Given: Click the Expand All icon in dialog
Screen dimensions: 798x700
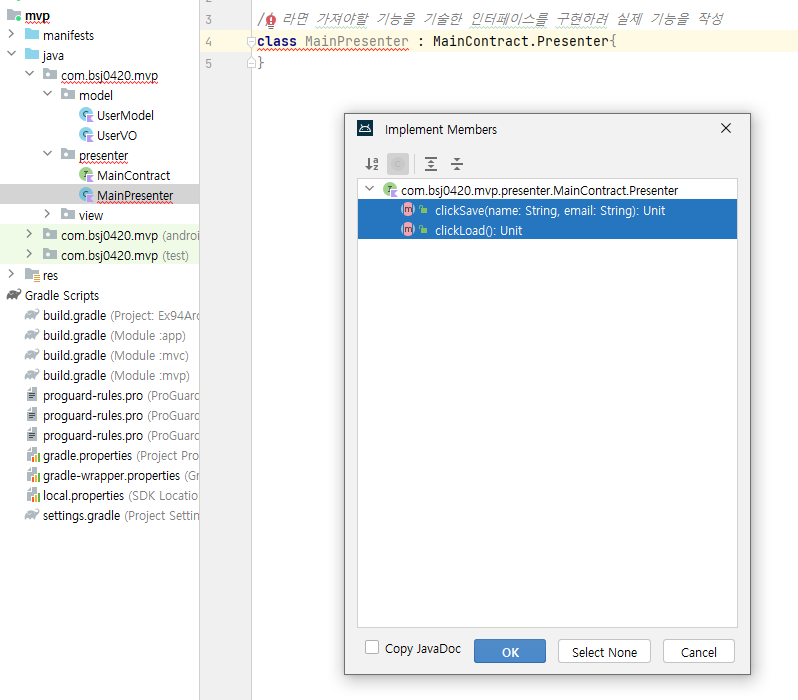Looking at the screenshot, I should tap(431, 164).
